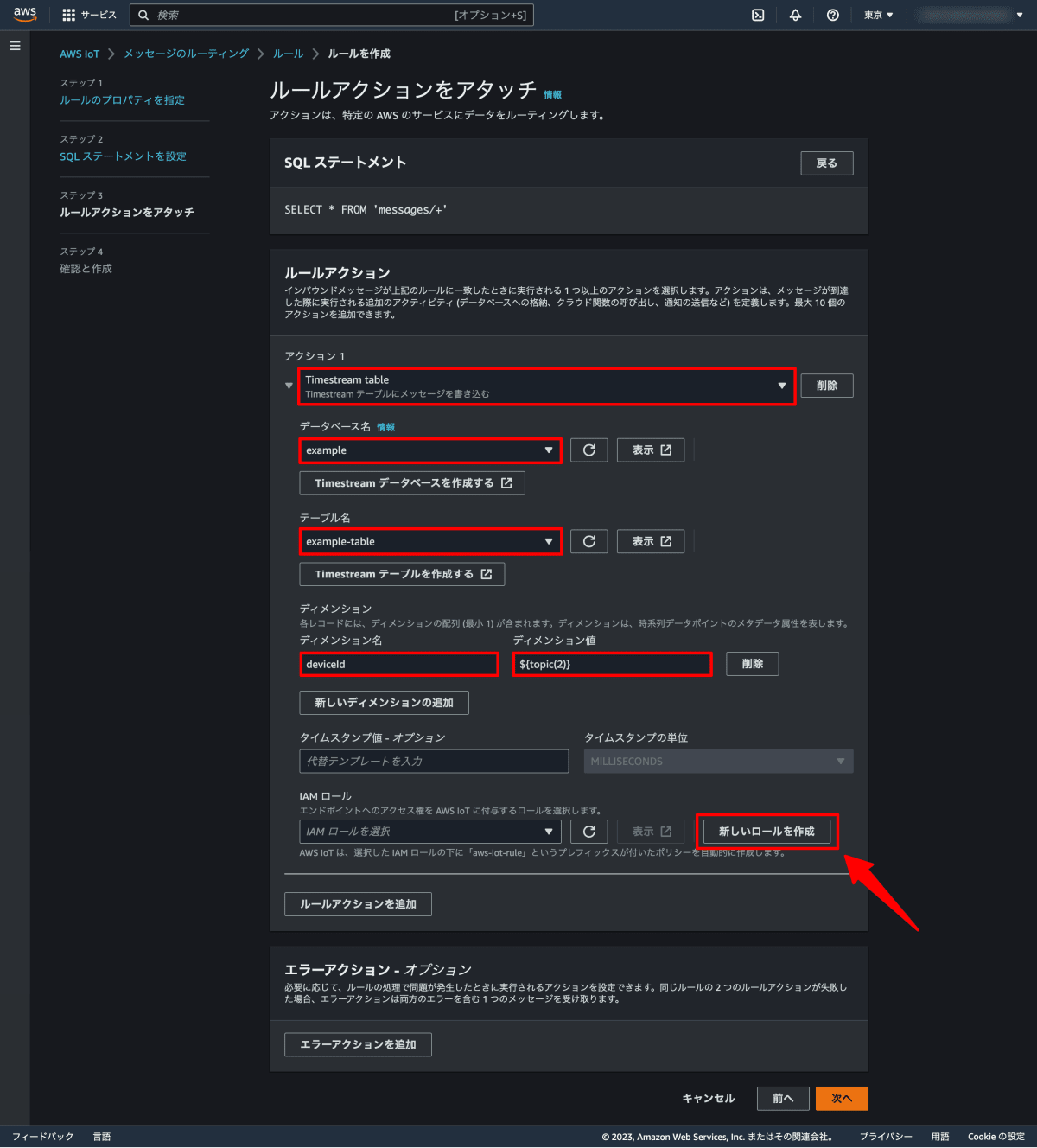Collapse the アクション 1 disclosure triangle
1037x1148 pixels.
click(289, 386)
